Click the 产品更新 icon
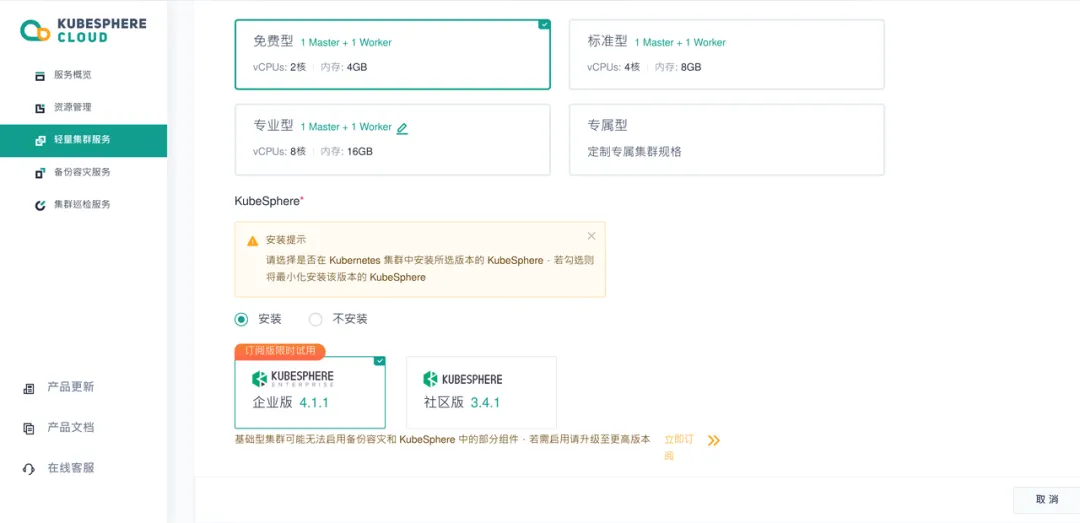1080x523 pixels. [x=29, y=388]
